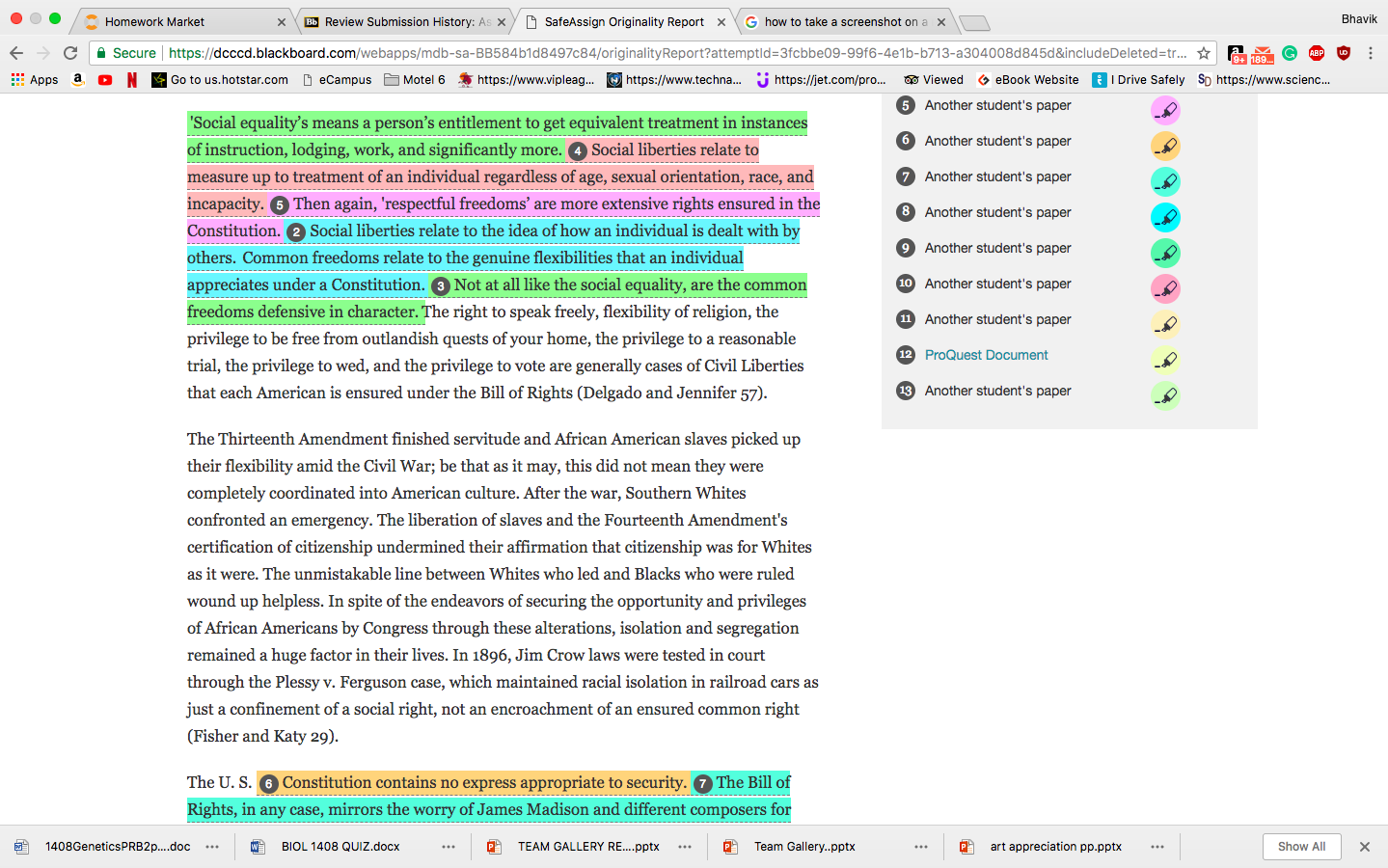Click highlighter icon for citation 10
Screen dimensions: 1388x868
[x=1165, y=288]
